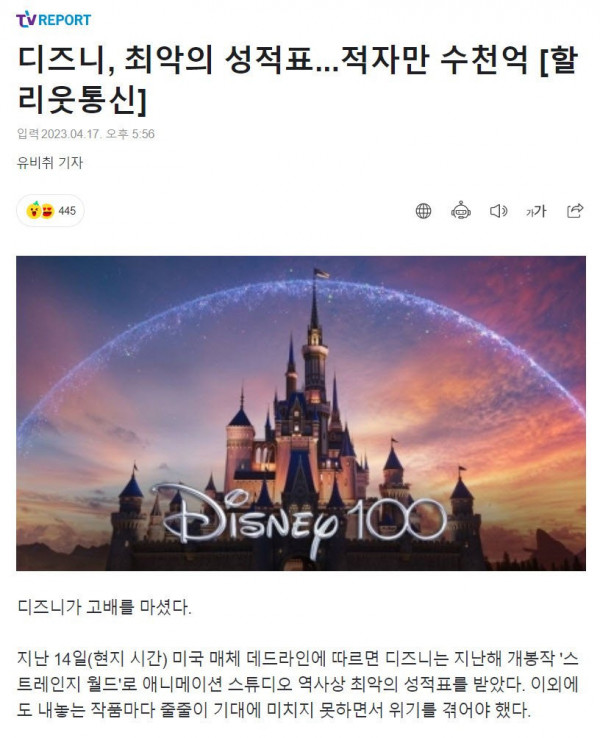Open reactions via the 445 count
Image resolution: width=600 pixels, height=738 pixels.
pos(67,211)
